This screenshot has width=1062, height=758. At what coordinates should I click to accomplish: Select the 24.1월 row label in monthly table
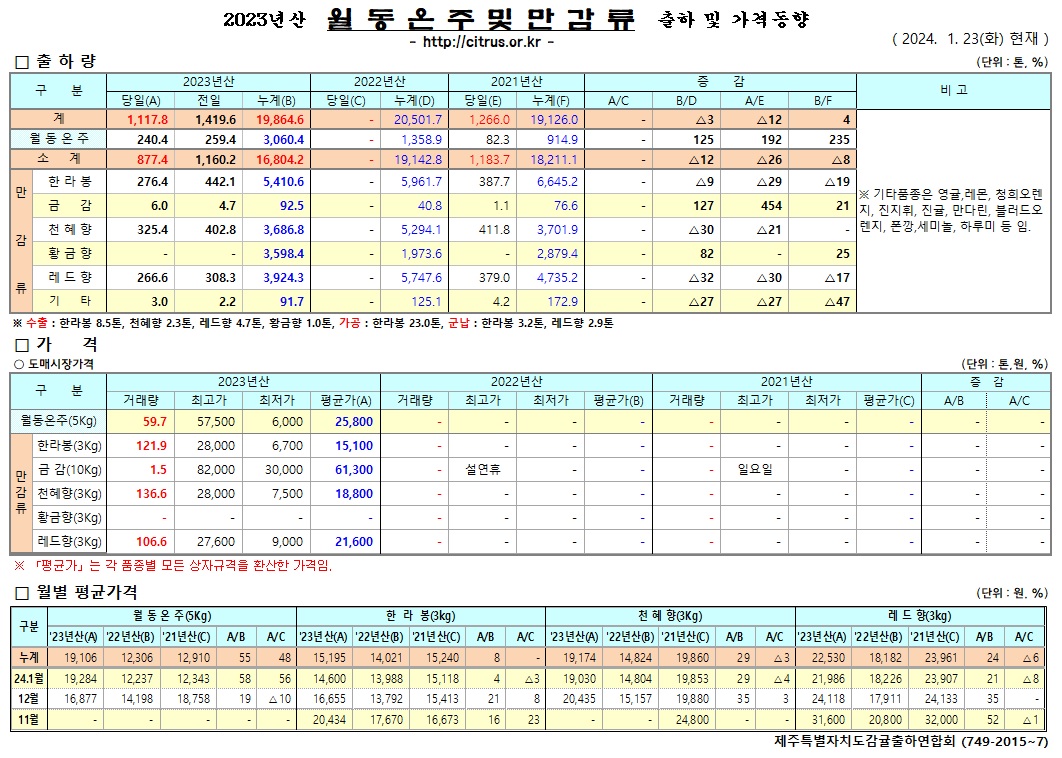(29, 676)
